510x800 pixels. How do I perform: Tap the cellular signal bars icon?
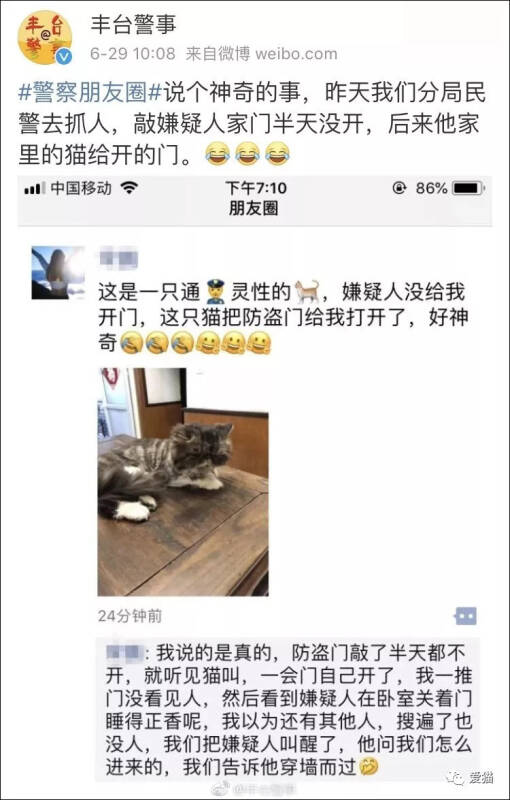click(x=35, y=189)
